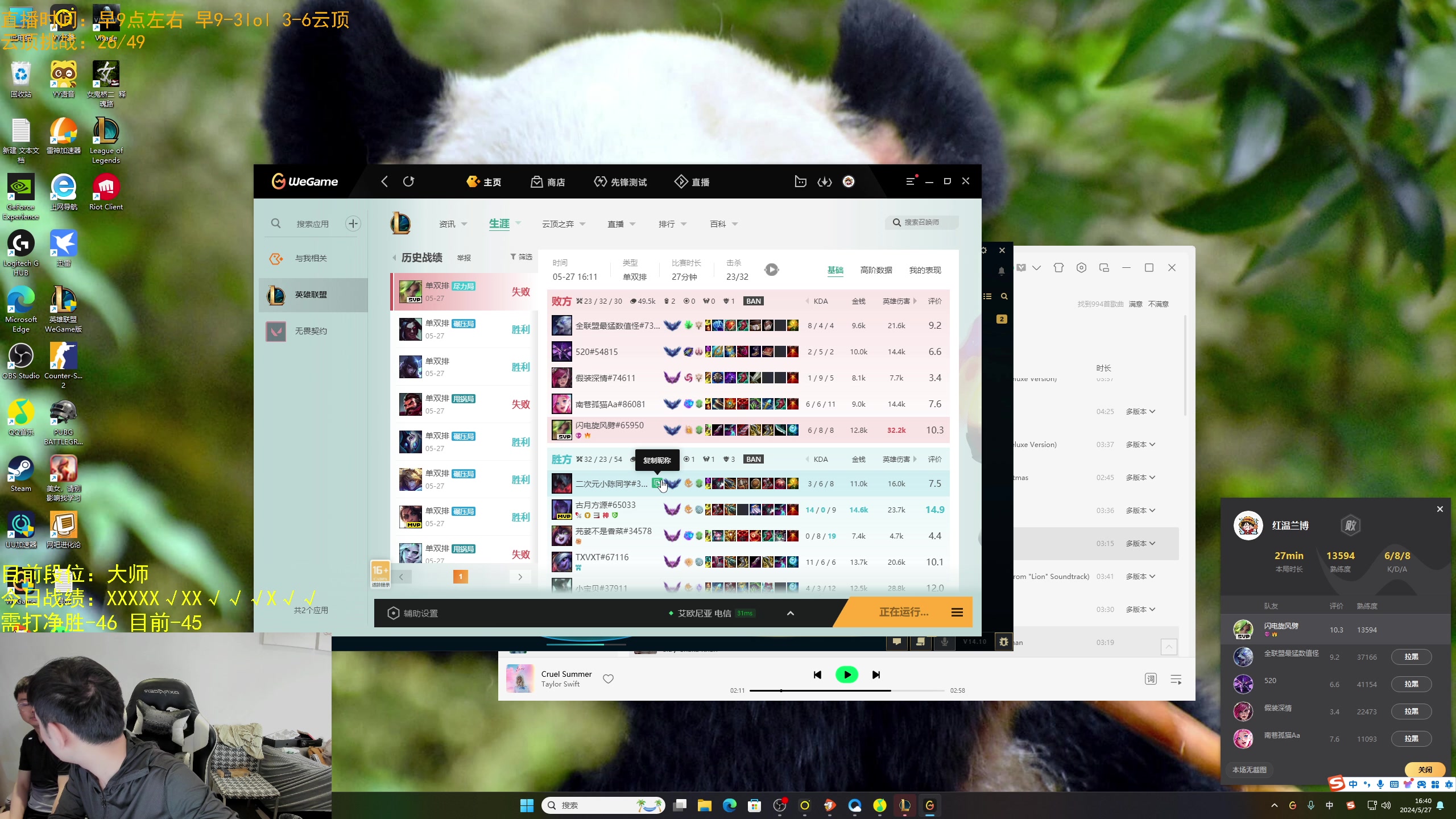1456x819 pixels.
Task: Click 正在运行... button
Action: coord(903,612)
